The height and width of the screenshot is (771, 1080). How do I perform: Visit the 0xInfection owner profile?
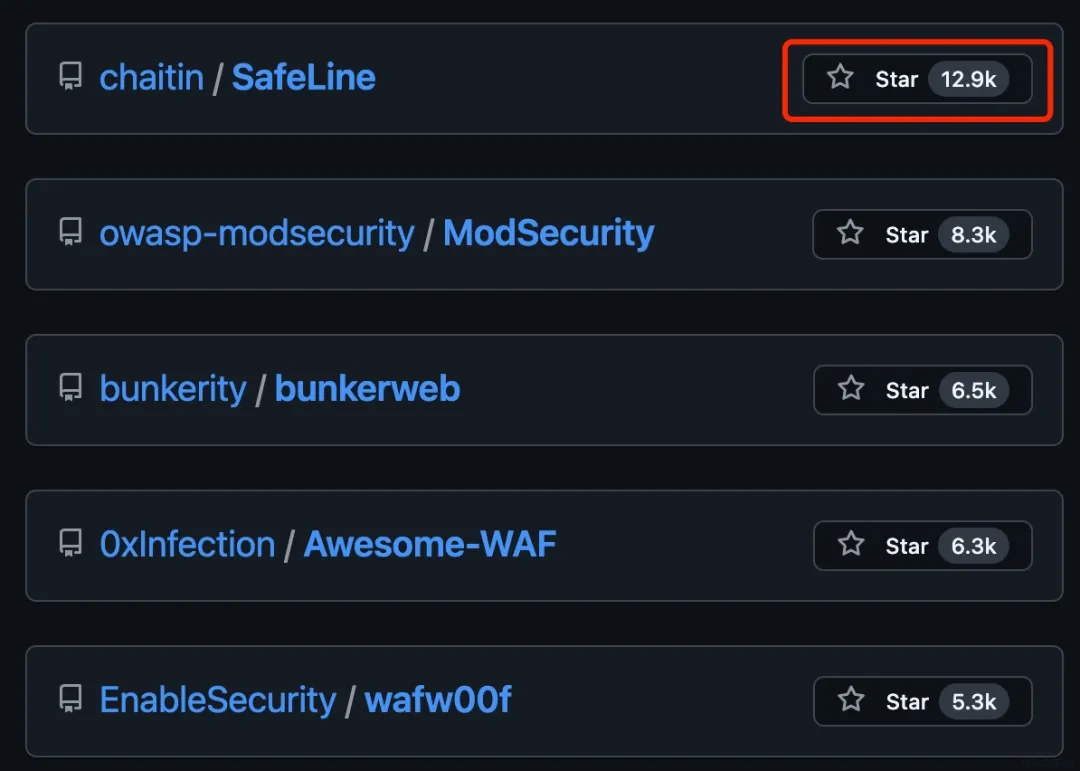pyautogui.click(x=187, y=544)
